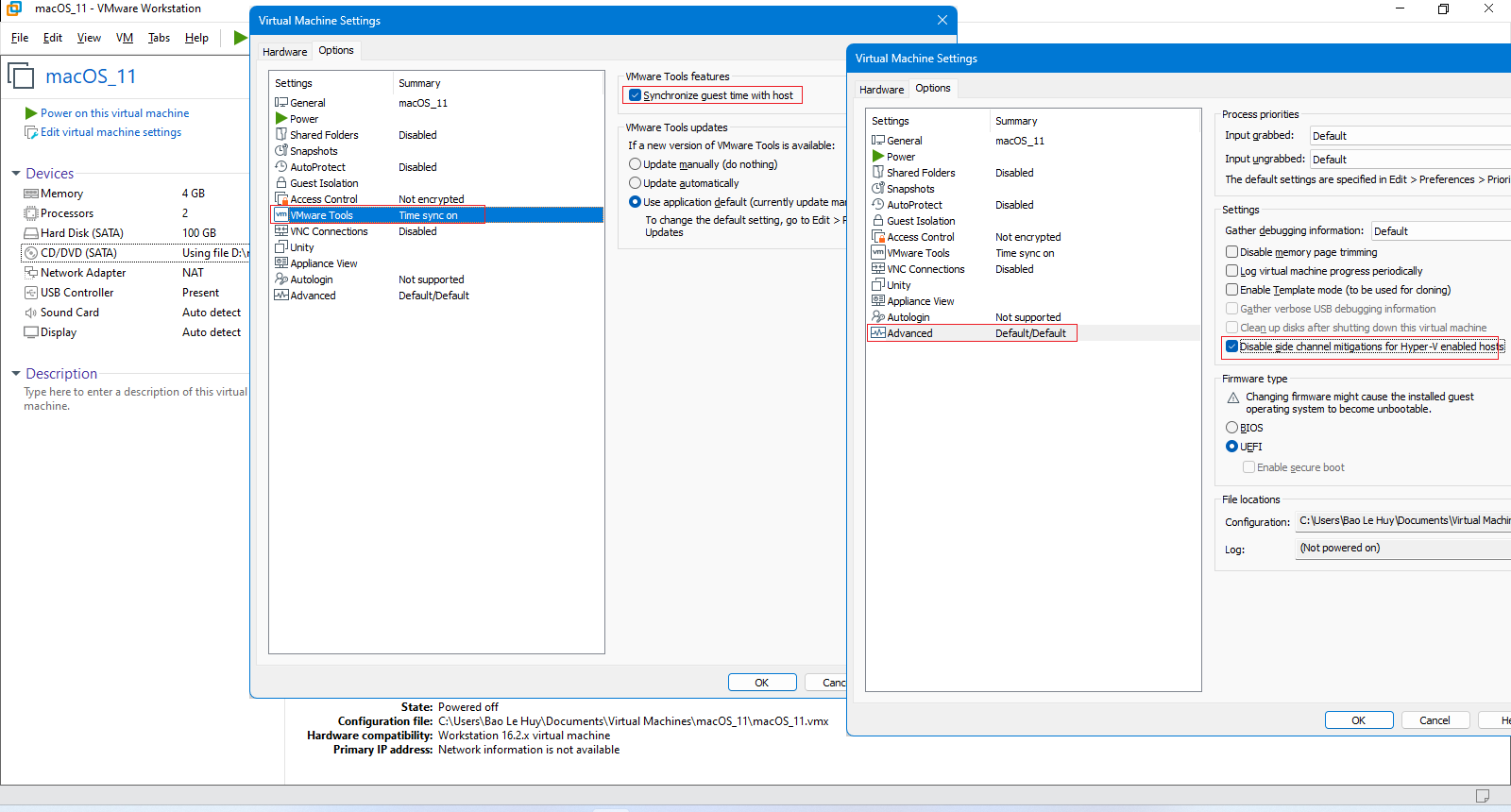Click the VMware Tools icon in right dialog
This screenshot has height=812, width=1511.
click(x=878, y=252)
